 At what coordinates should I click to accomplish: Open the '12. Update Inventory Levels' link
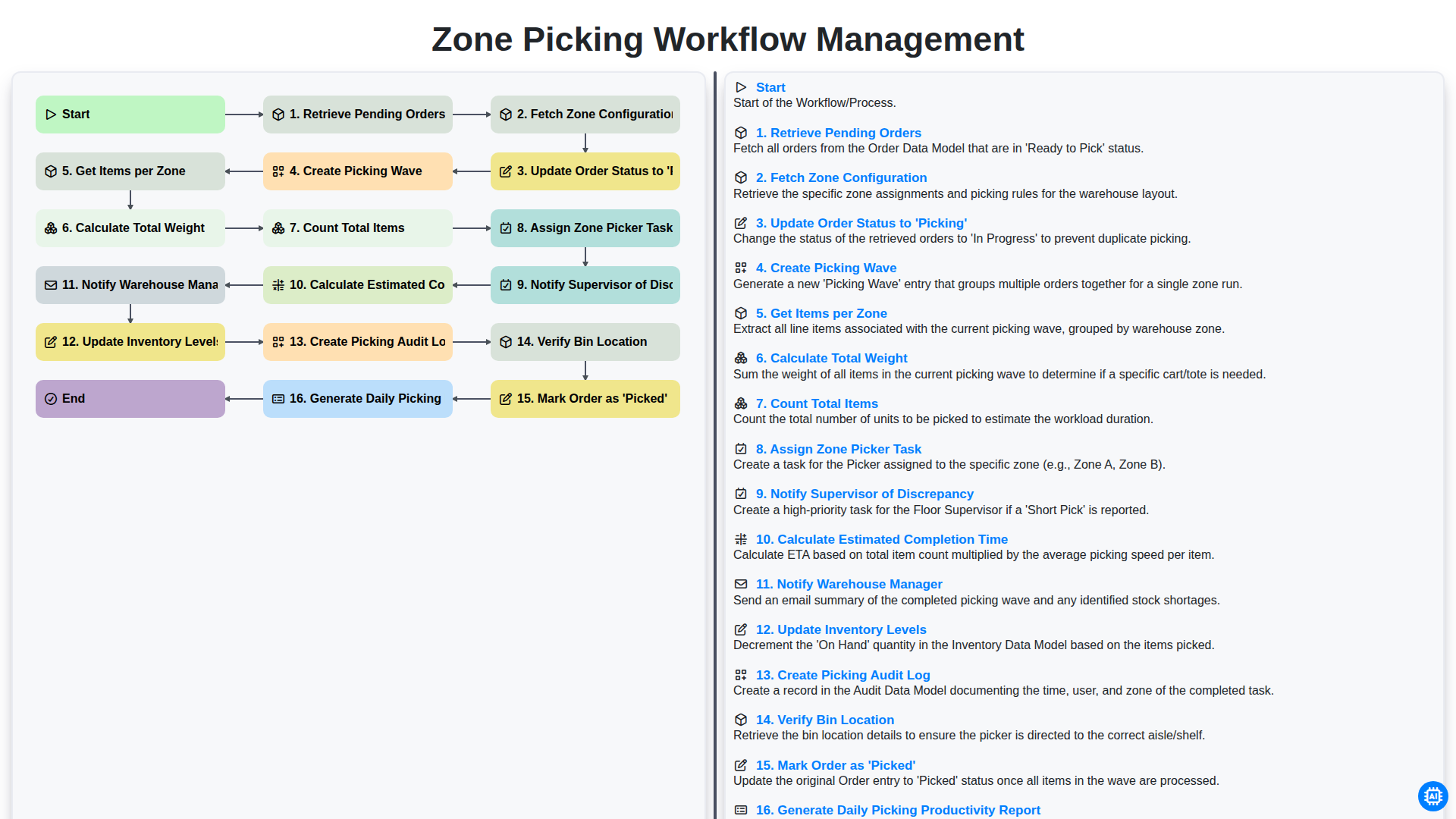(841, 629)
